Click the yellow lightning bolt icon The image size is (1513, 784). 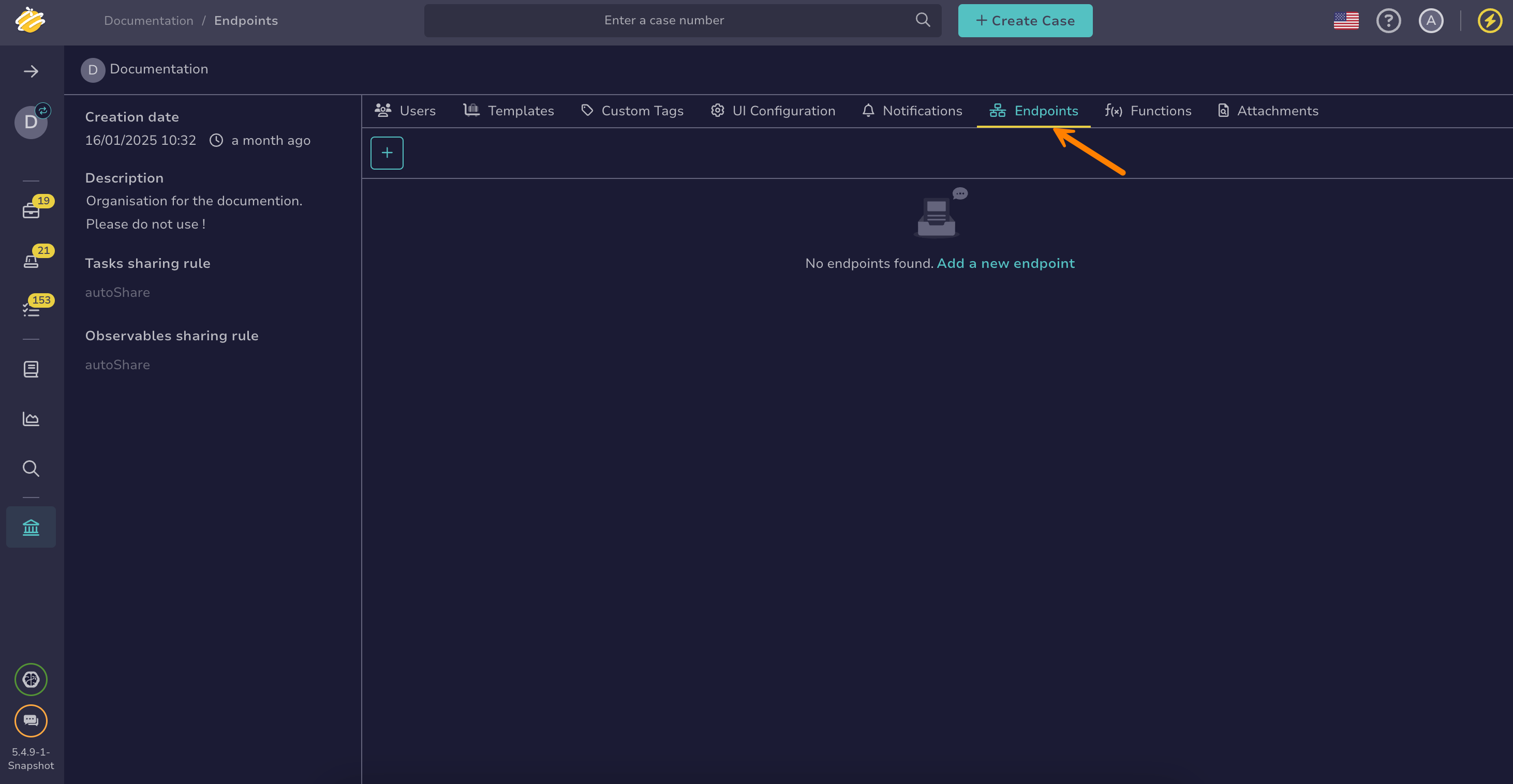[1490, 21]
